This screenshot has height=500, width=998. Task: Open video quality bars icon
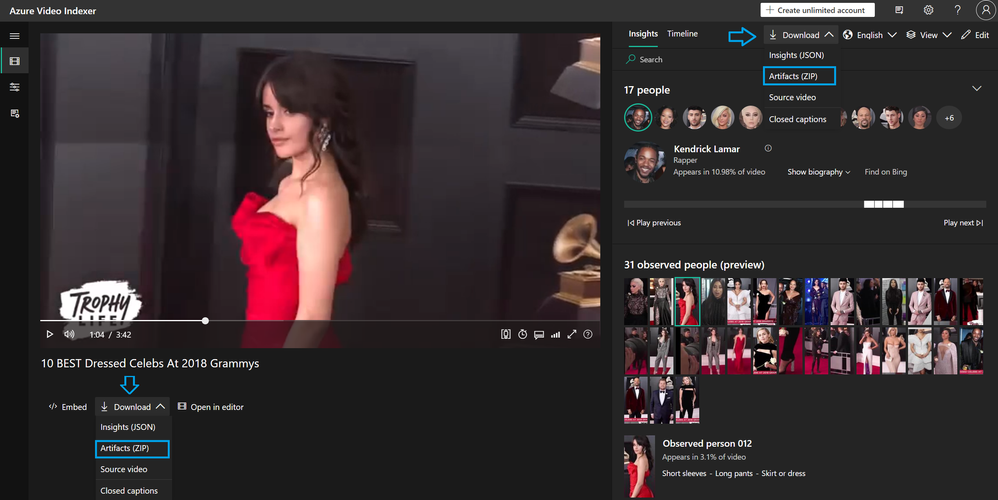click(x=555, y=335)
